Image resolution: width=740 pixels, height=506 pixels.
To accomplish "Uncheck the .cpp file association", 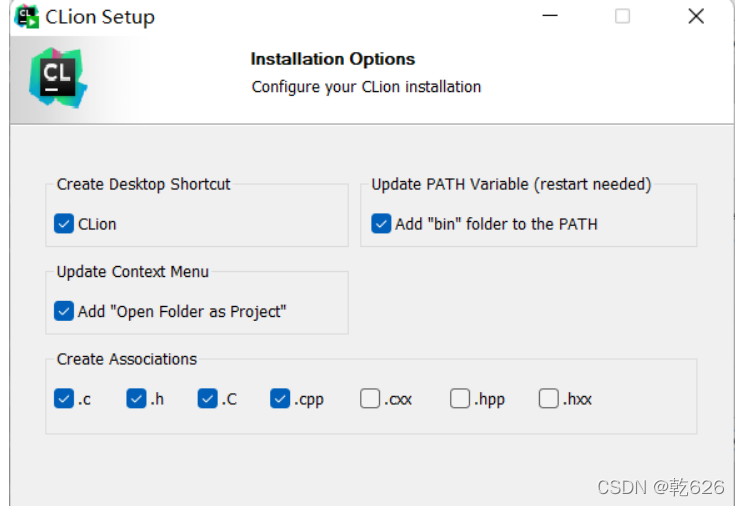I will pyautogui.click(x=280, y=399).
